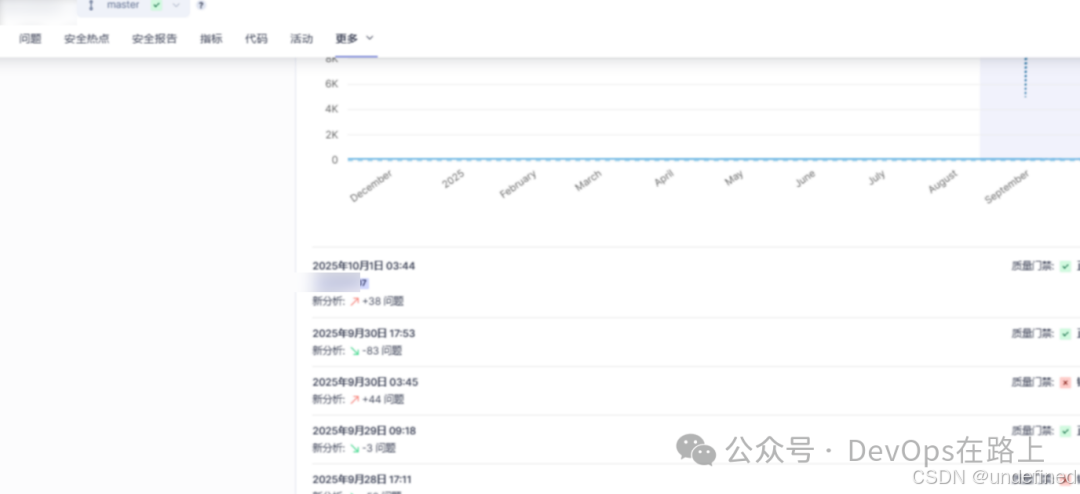Screen dimensions: 1080x494
Task: Click the -3 问题 analysis result
Action: (379, 449)
